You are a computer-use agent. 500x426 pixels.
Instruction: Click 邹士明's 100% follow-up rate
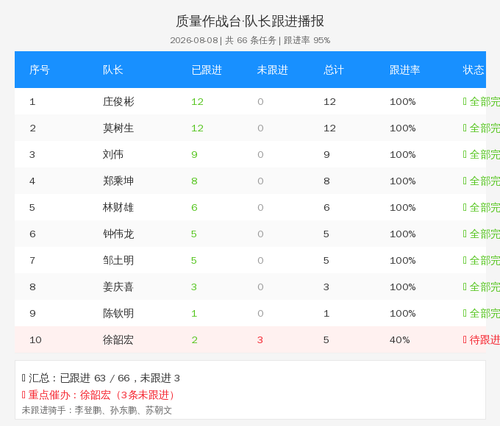pos(403,260)
